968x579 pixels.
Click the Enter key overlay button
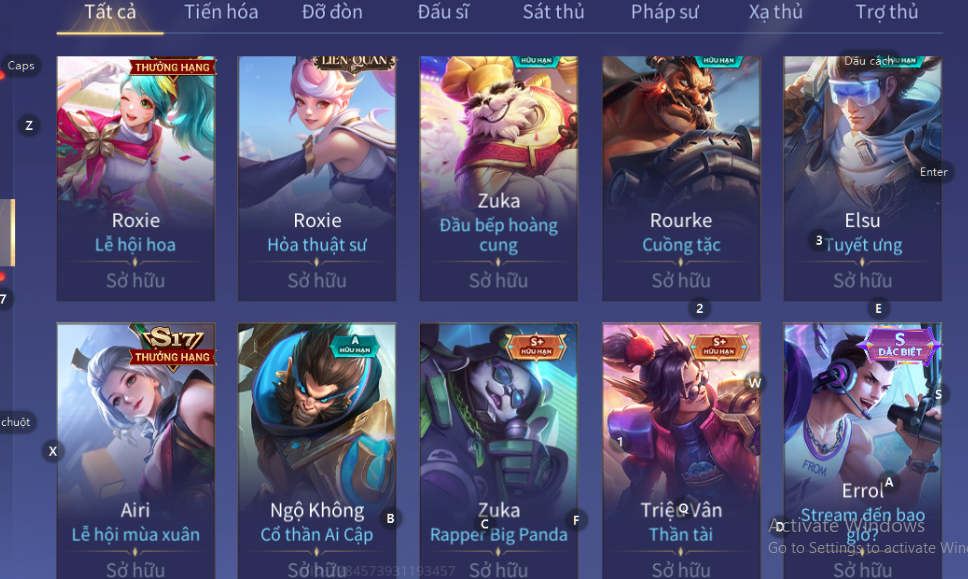coord(933,172)
